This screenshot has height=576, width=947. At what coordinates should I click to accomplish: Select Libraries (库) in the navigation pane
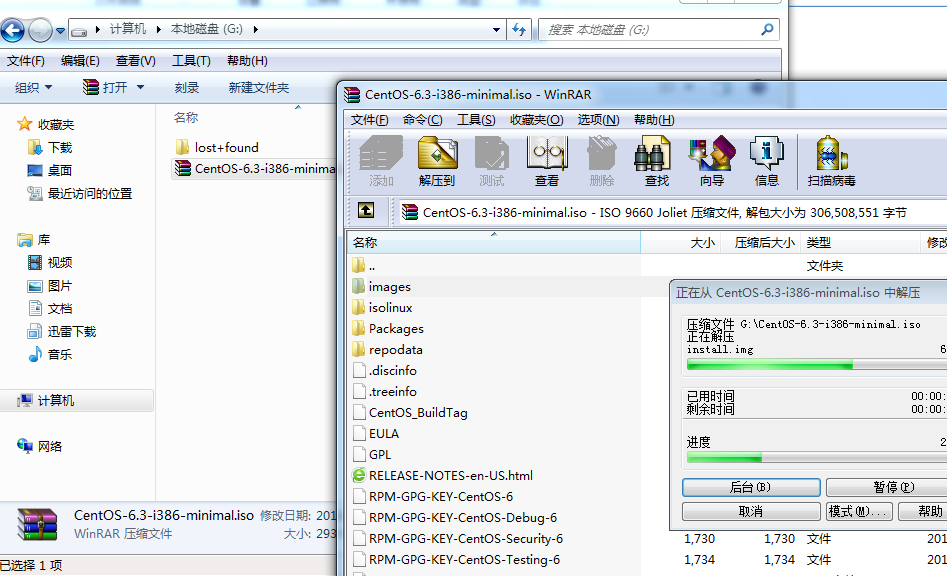tap(34, 240)
